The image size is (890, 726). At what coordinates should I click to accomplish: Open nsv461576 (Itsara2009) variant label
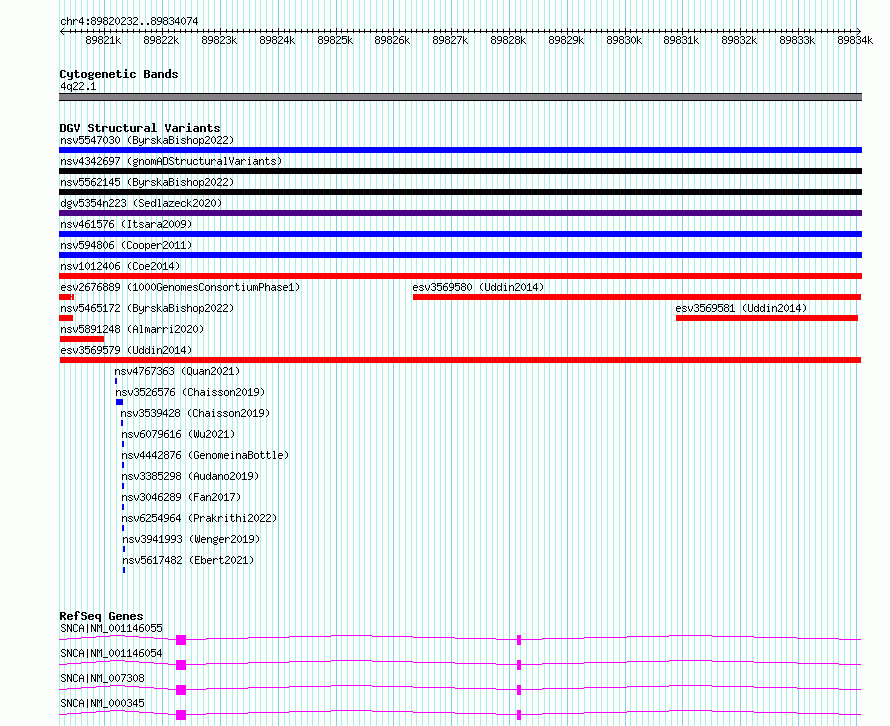pos(126,224)
